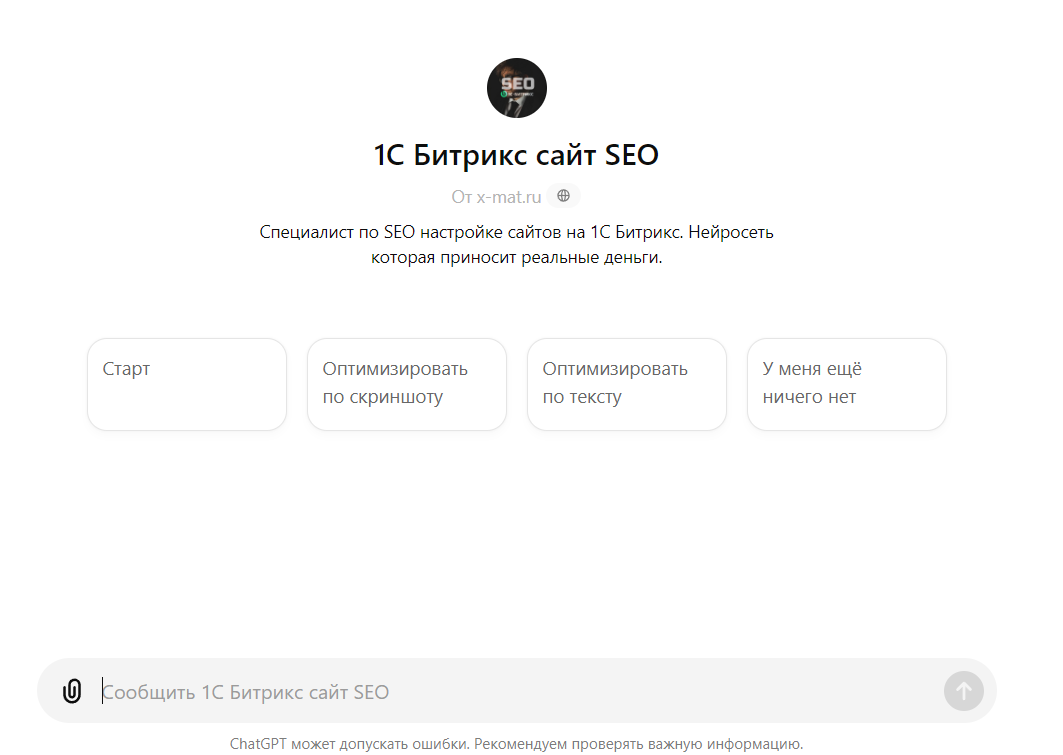Image resolution: width=1063 pixels, height=755 pixels.
Task: Click the send arrow button
Action: tap(962, 690)
